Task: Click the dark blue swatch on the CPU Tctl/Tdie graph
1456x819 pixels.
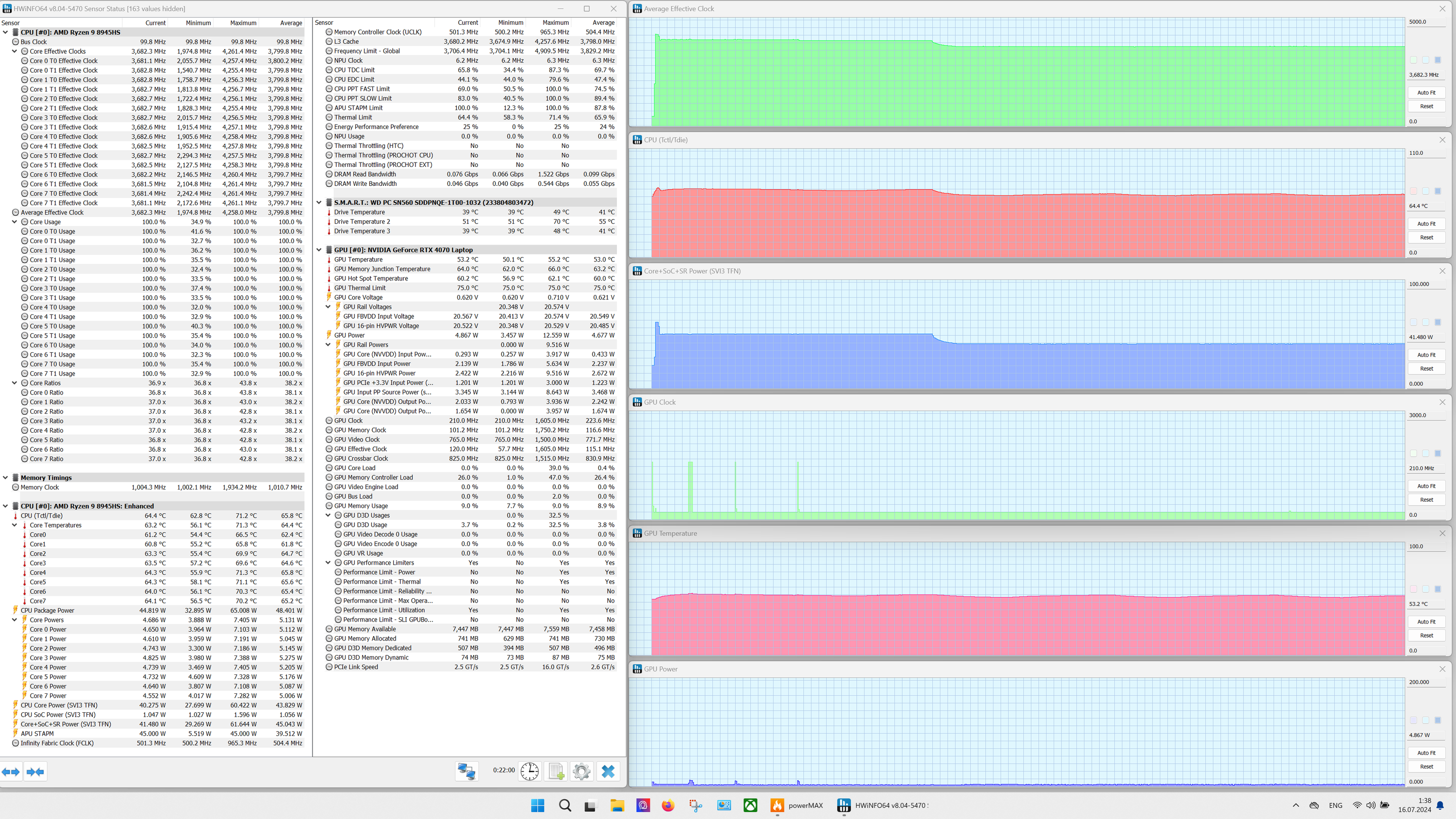Action: click(x=1438, y=191)
